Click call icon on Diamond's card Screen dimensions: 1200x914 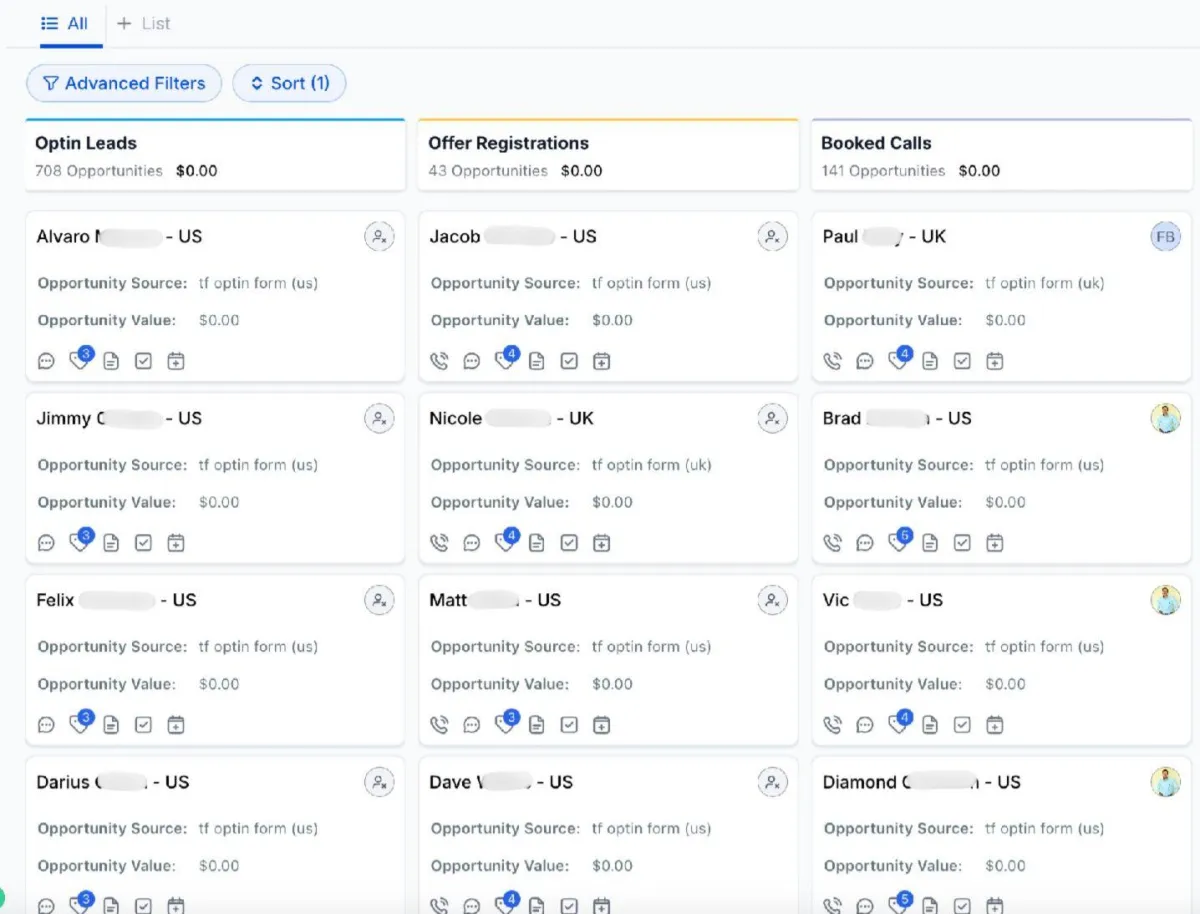[x=832, y=905]
